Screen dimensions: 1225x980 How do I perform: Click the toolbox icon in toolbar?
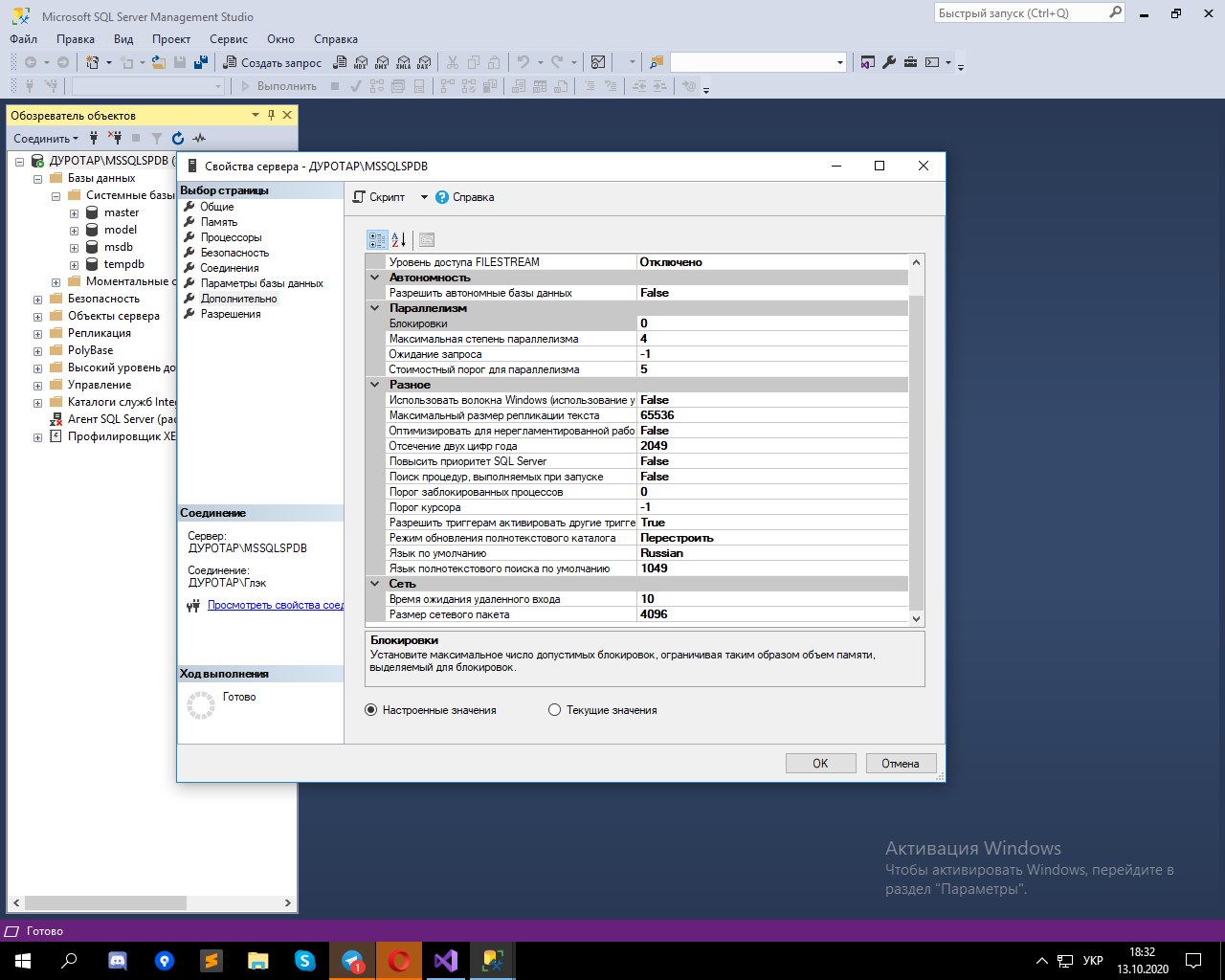pos(910,62)
